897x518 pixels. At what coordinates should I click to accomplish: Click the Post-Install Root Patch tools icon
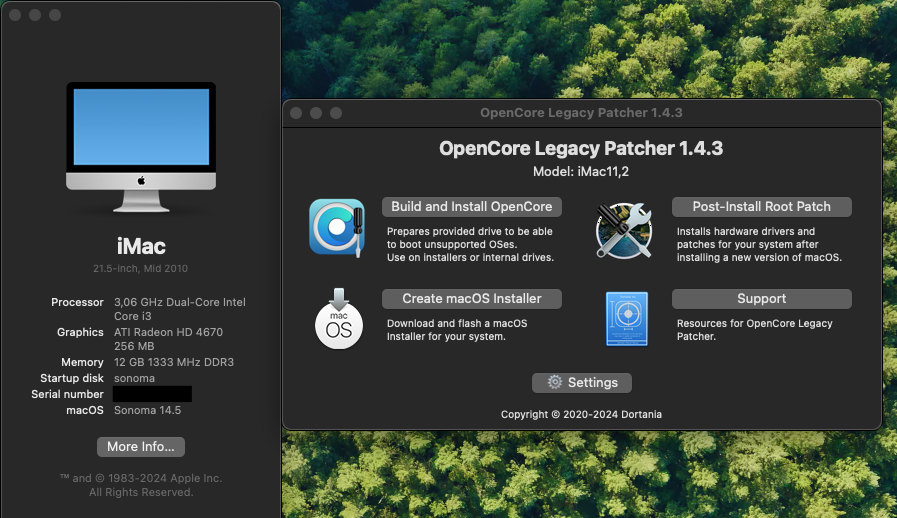pos(624,231)
